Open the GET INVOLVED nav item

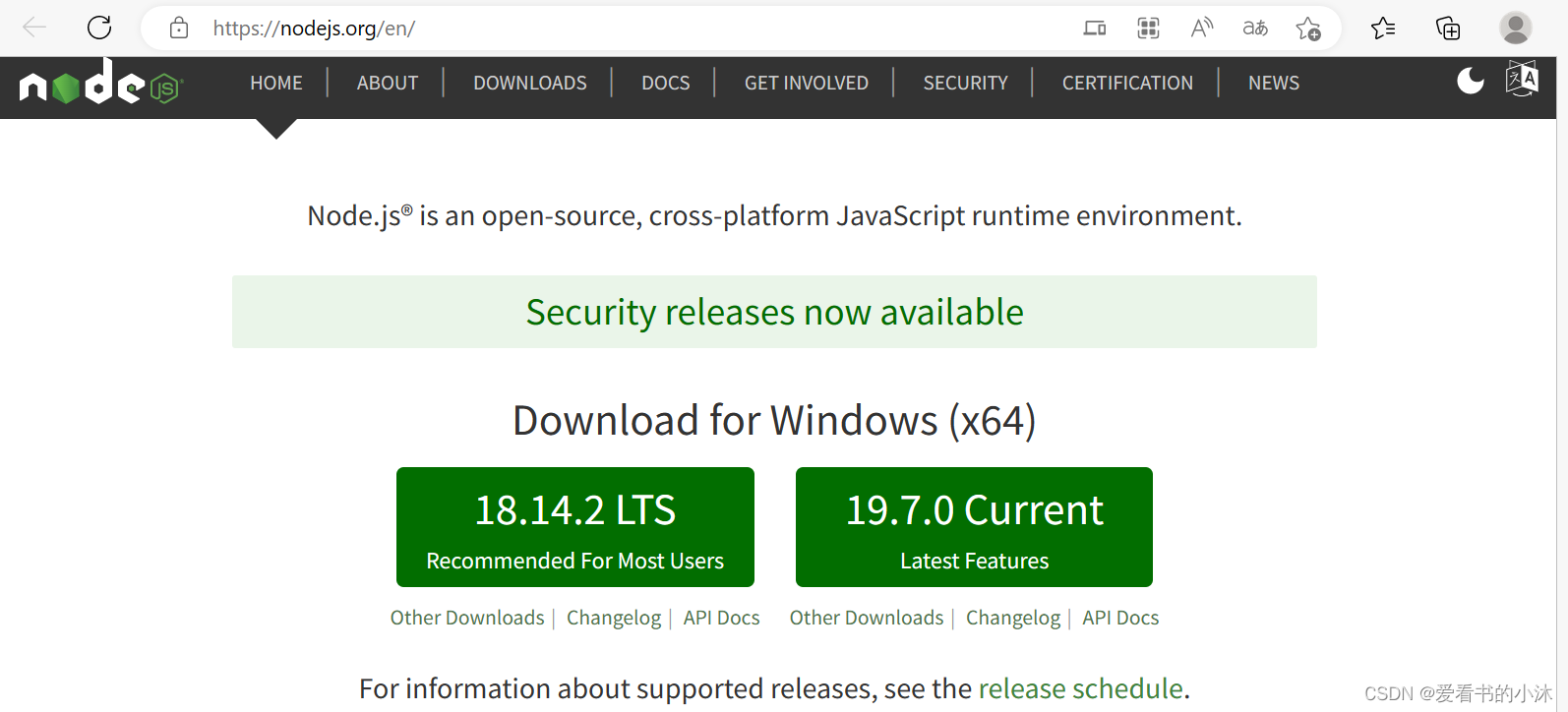point(807,84)
